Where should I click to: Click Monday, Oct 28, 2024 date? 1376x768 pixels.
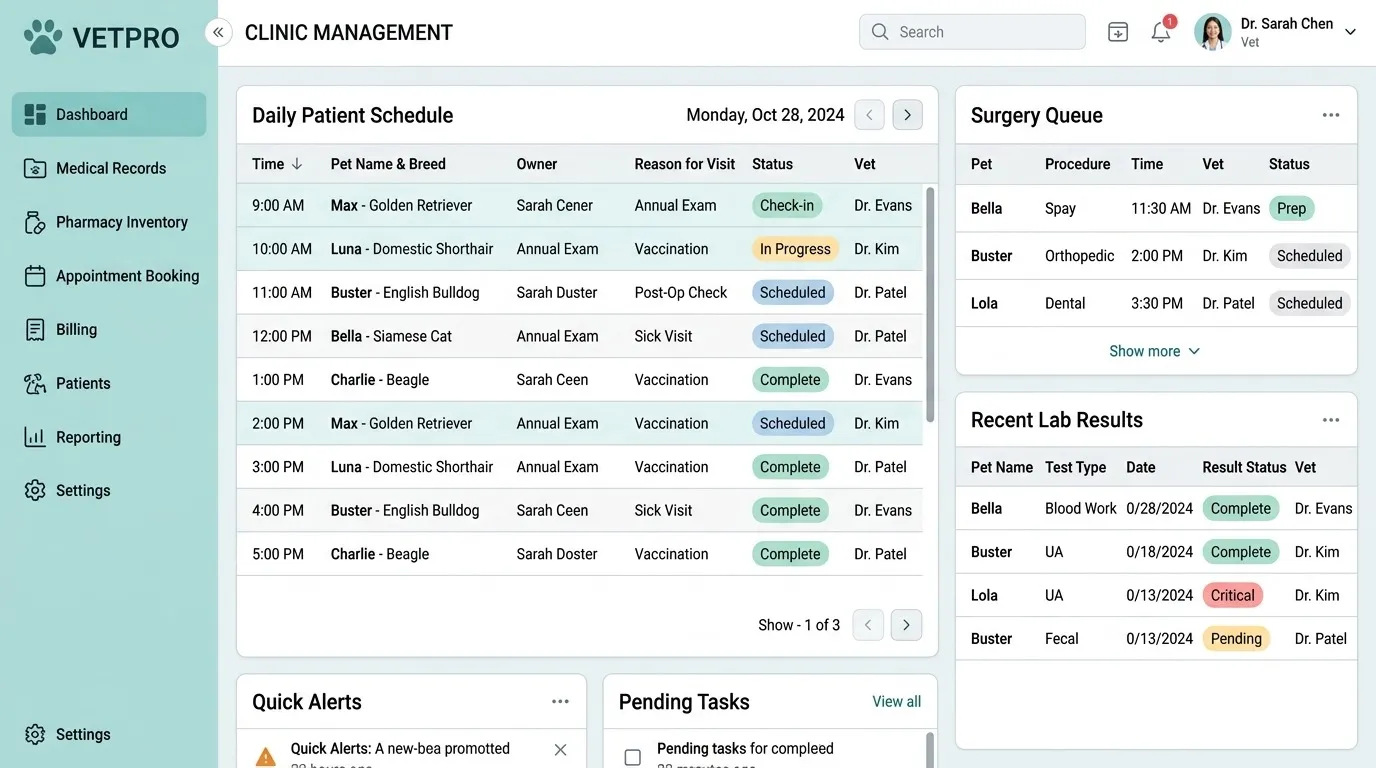click(765, 115)
